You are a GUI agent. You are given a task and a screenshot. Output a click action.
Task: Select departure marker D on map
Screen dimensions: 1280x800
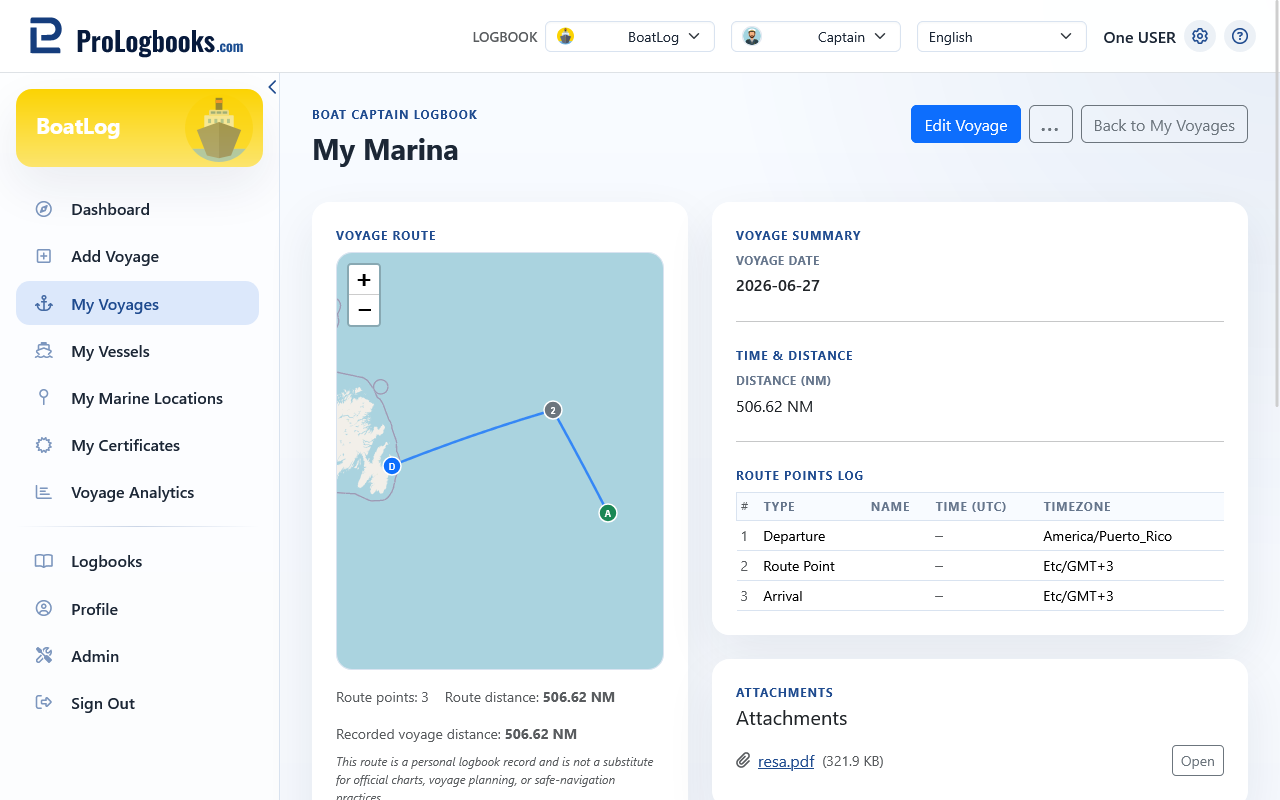pos(392,466)
